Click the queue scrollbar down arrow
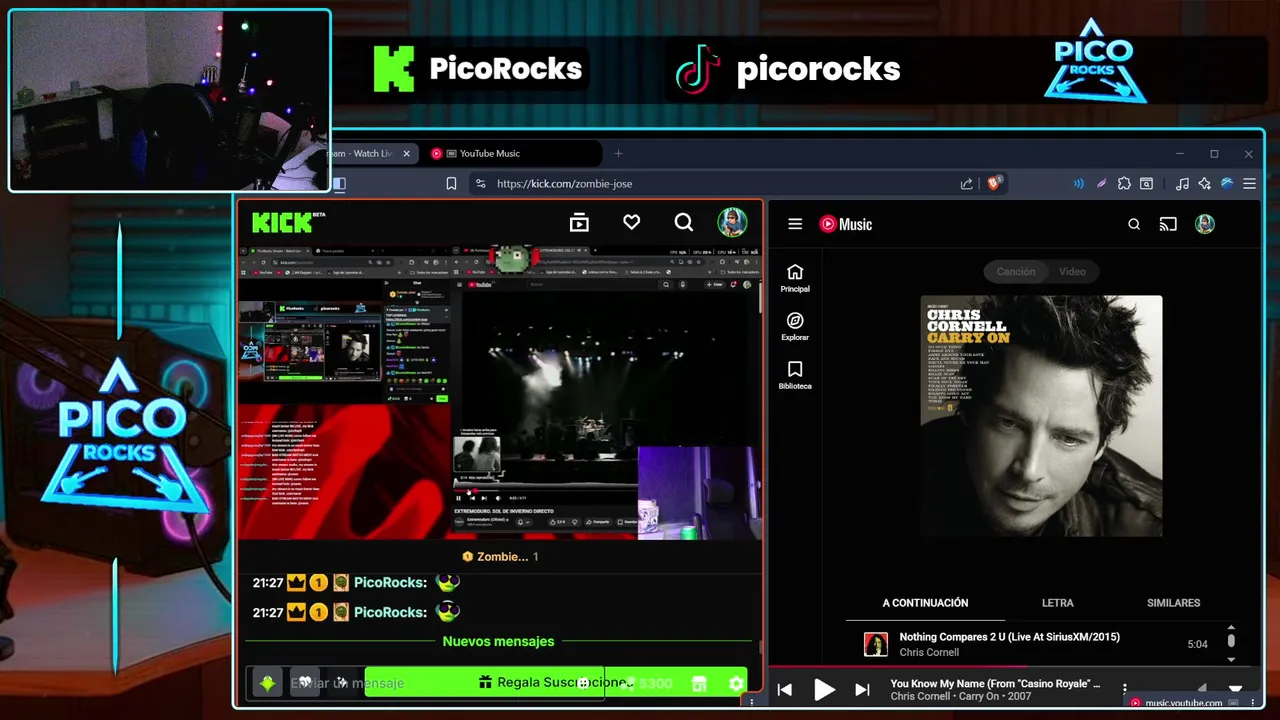 (1231, 659)
